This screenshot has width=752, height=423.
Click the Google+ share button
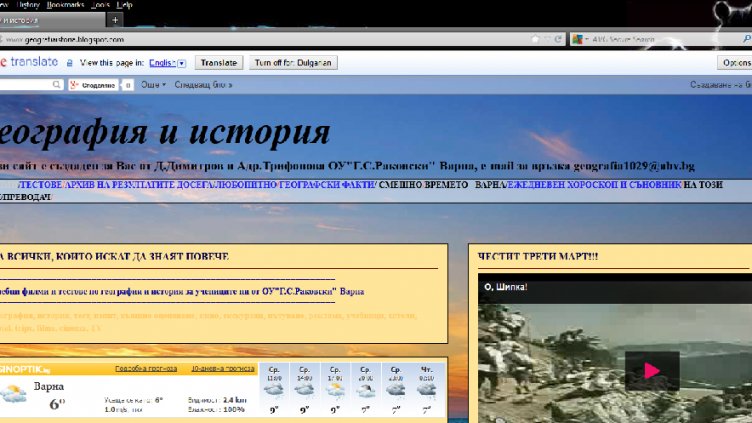pos(94,85)
